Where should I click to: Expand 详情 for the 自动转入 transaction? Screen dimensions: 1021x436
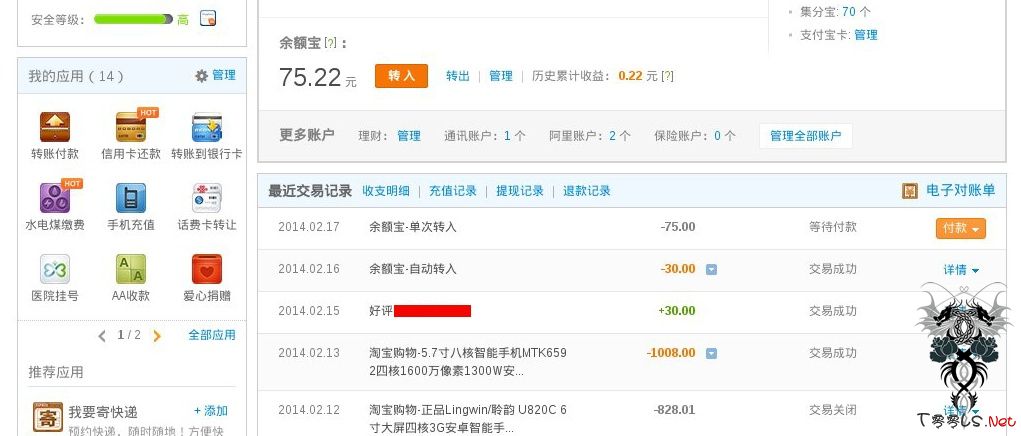(x=960, y=270)
